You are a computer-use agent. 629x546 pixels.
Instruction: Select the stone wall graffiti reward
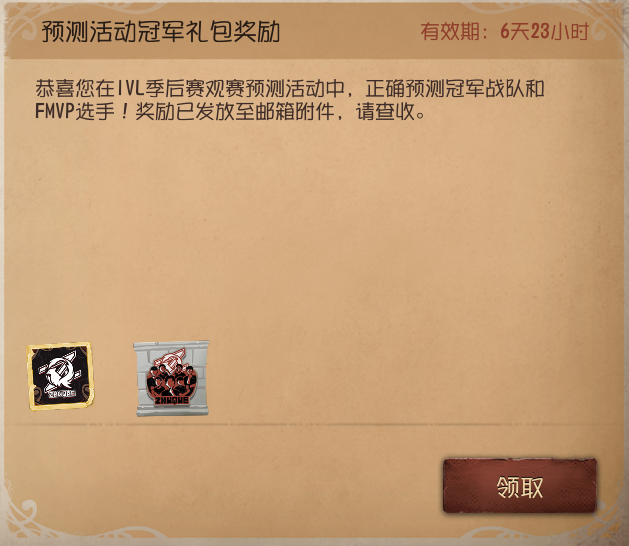pyautogui.click(x=172, y=378)
